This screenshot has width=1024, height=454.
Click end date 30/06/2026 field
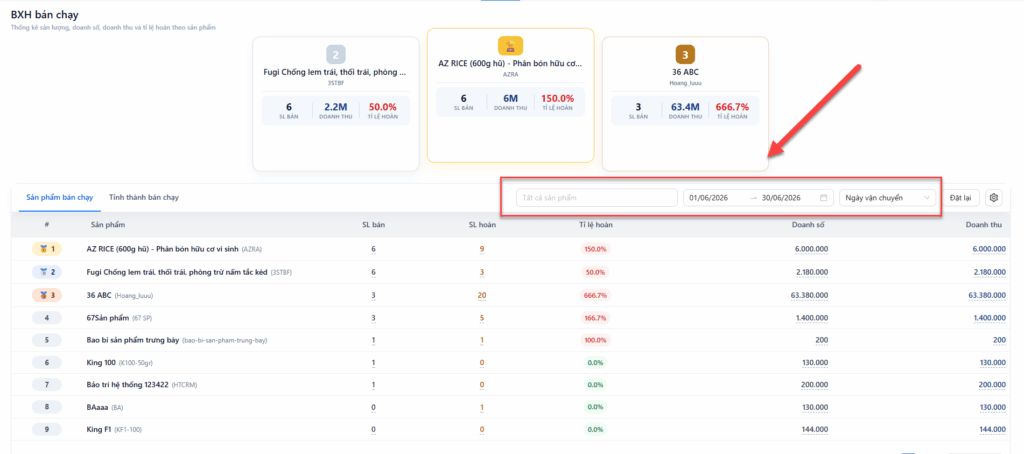(x=781, y=197)
